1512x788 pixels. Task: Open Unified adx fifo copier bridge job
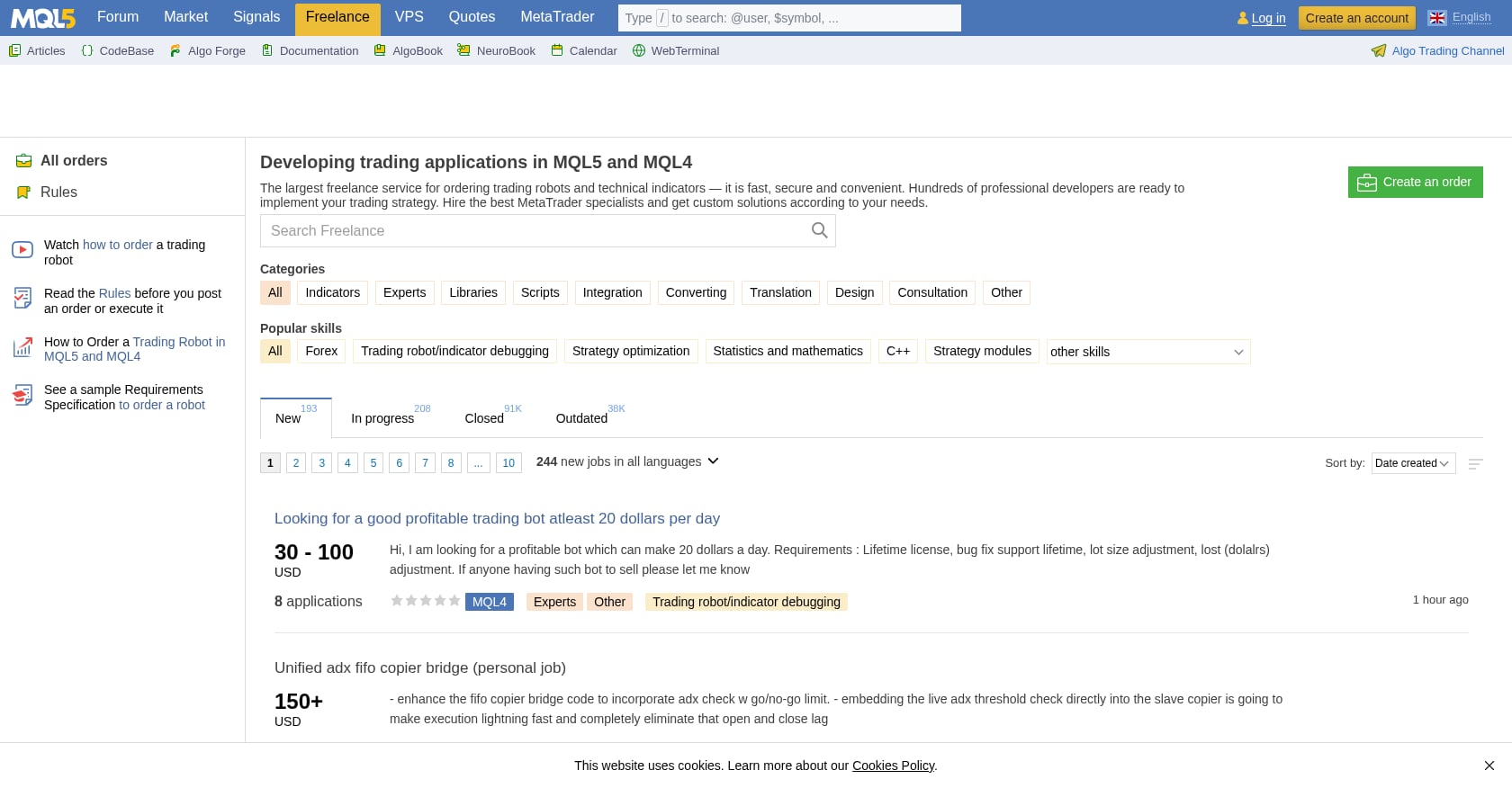[420, 667]
